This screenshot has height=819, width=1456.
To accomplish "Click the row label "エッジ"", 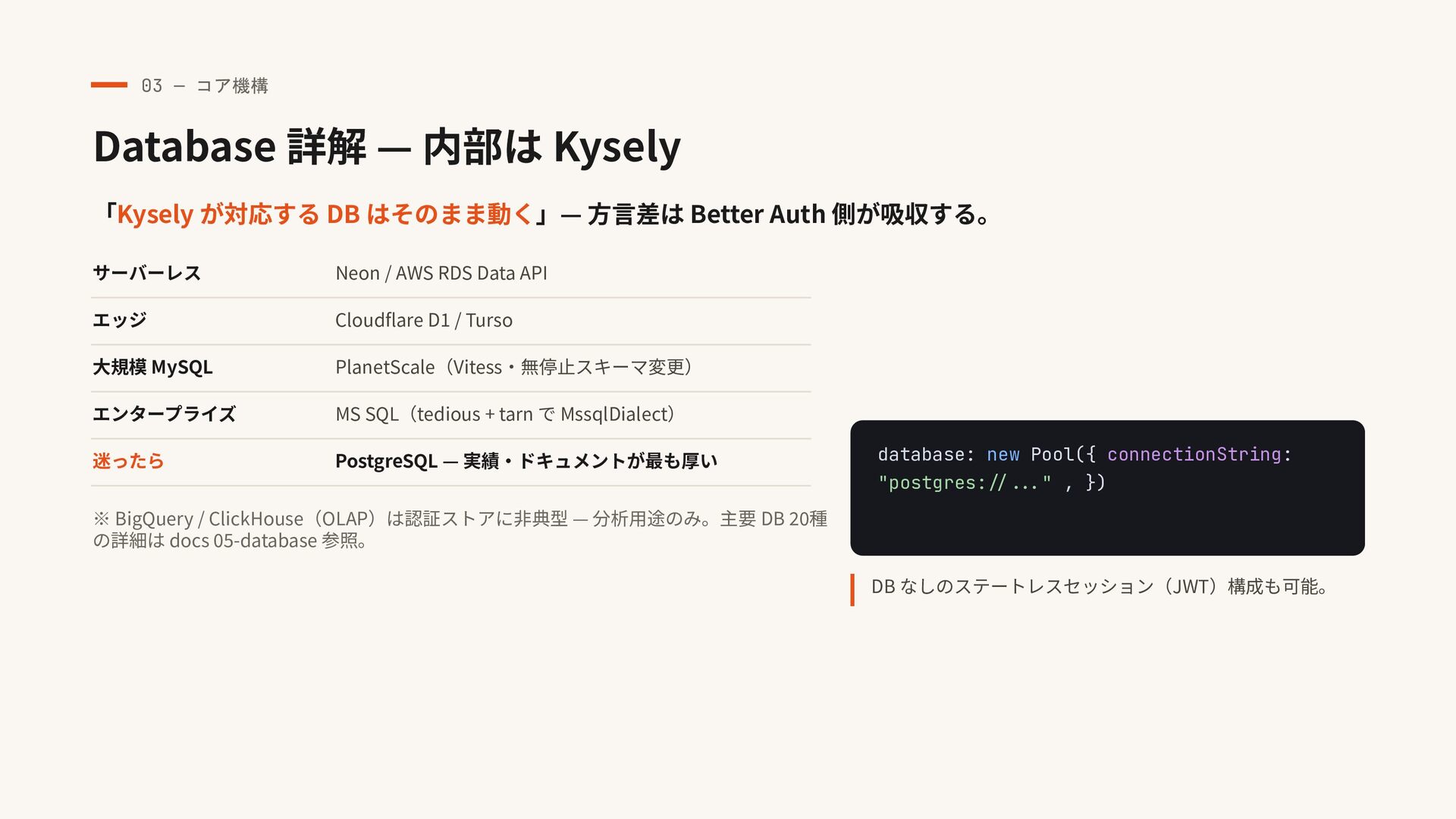I will [x=119, y=320].
